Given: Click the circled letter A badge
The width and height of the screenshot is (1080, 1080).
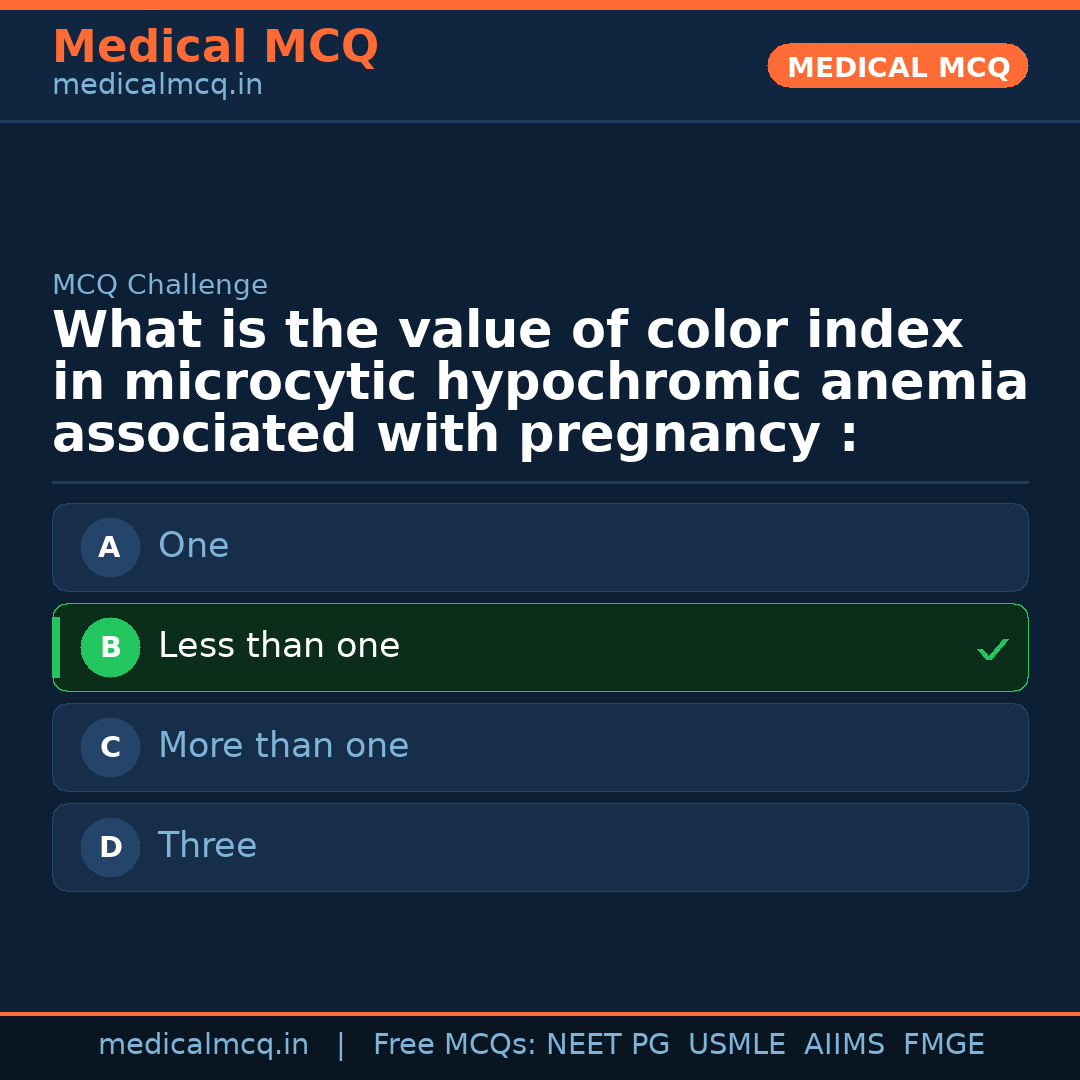Looking at the screenshot, I should 110,547.
